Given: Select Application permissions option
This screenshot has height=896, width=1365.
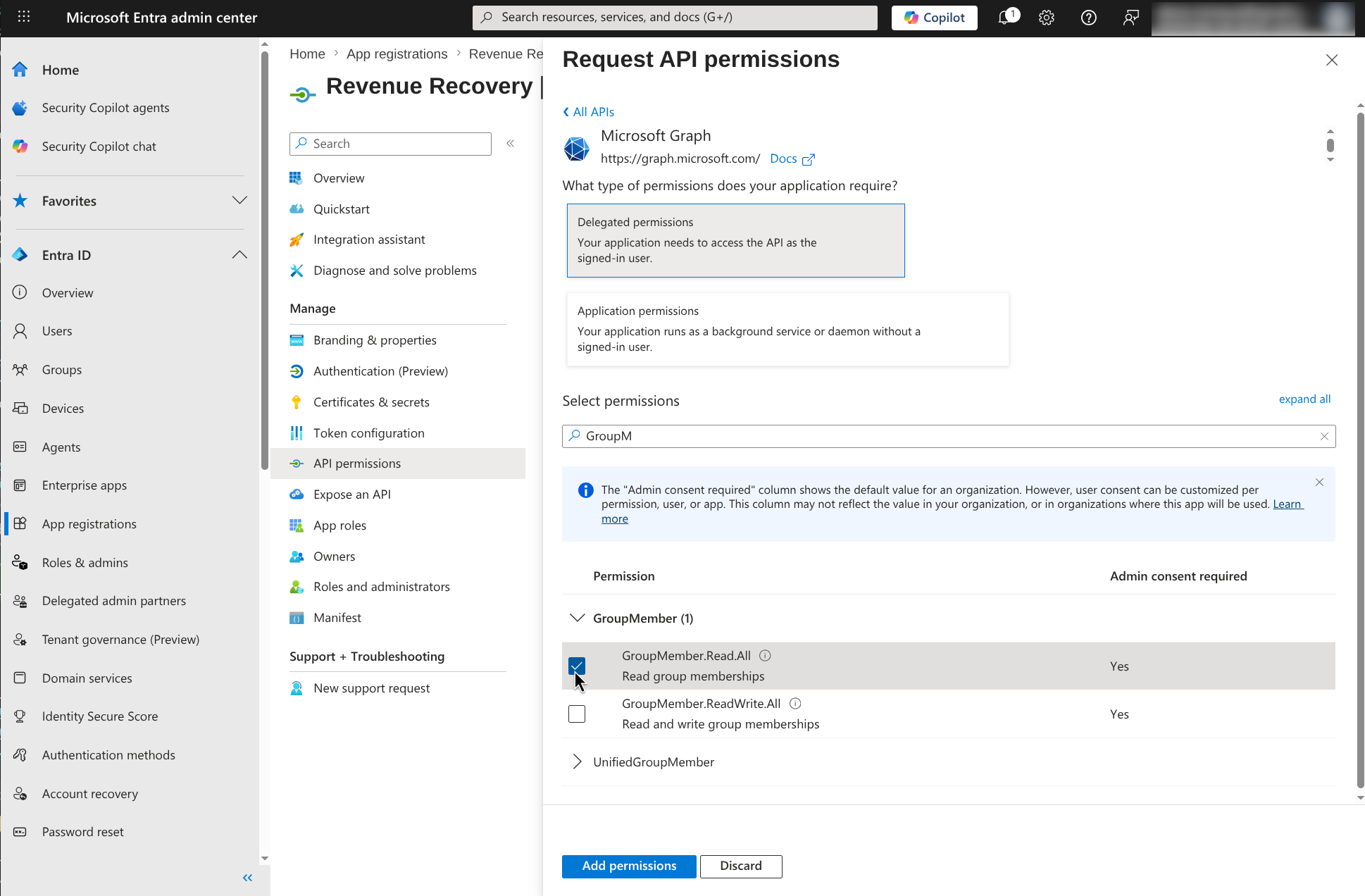Looking at the screenshot, I should pos(787,329).
